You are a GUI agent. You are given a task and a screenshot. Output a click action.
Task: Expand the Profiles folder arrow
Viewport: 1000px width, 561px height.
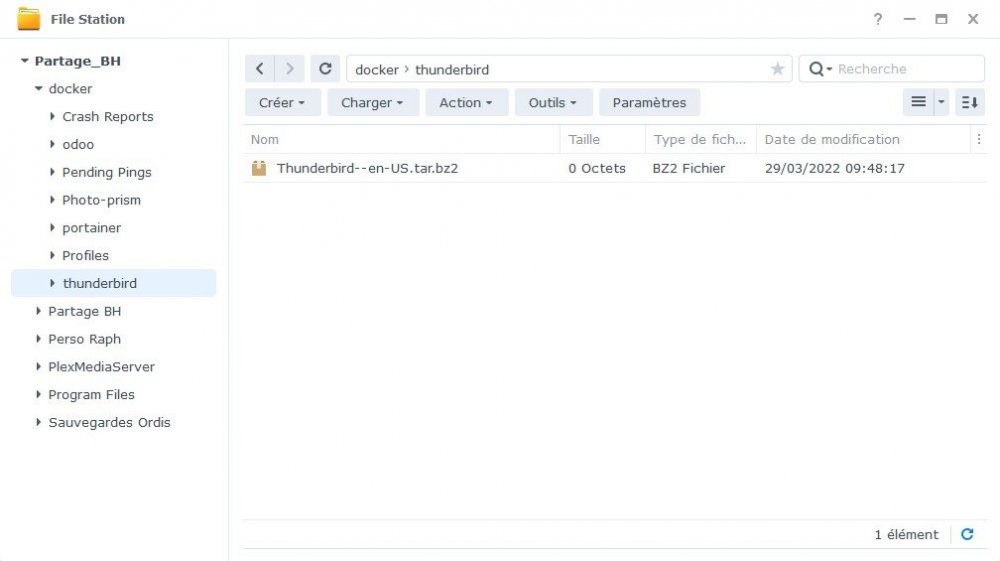(52, 255)
